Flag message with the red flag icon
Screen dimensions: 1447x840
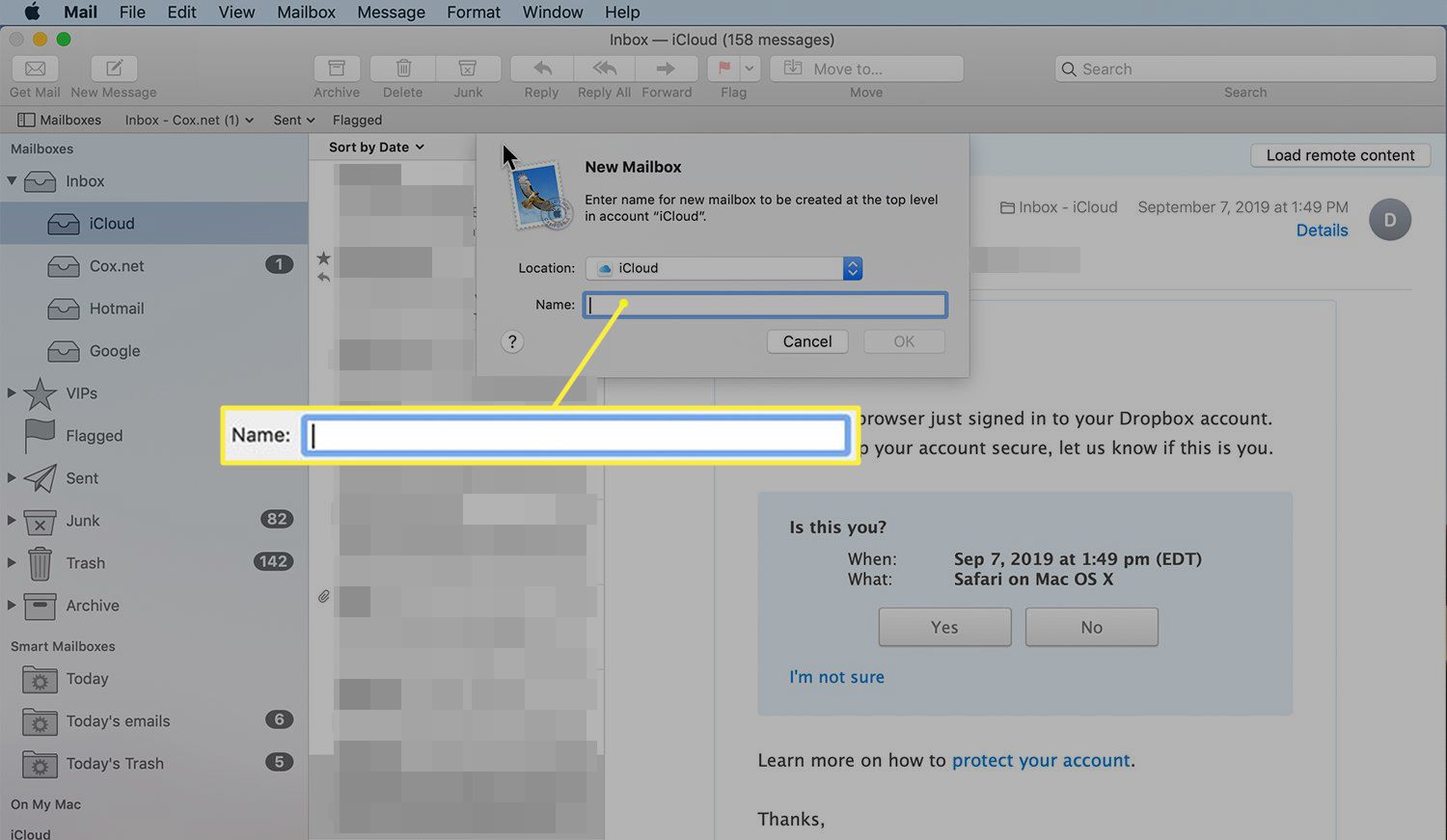pos(723,68)
